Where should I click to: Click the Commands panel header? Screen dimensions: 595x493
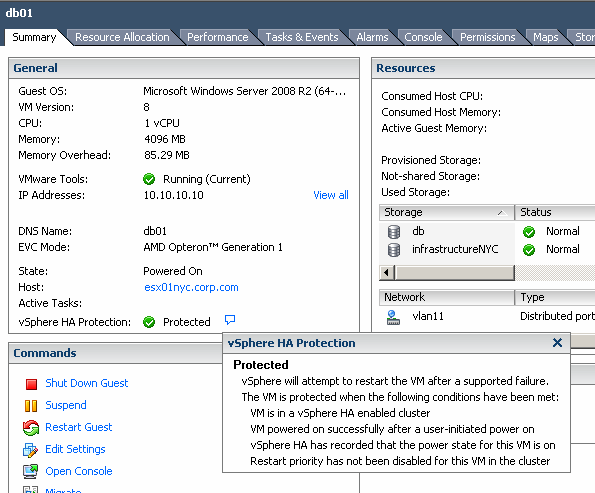tap(116, 353)
